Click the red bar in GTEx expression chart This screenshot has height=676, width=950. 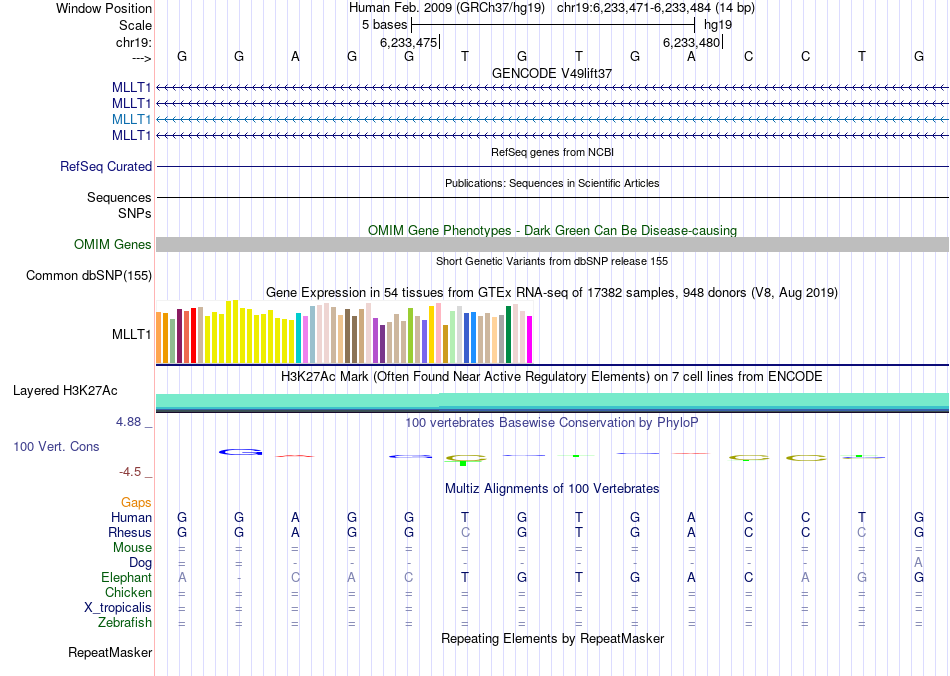coord(193,336)
